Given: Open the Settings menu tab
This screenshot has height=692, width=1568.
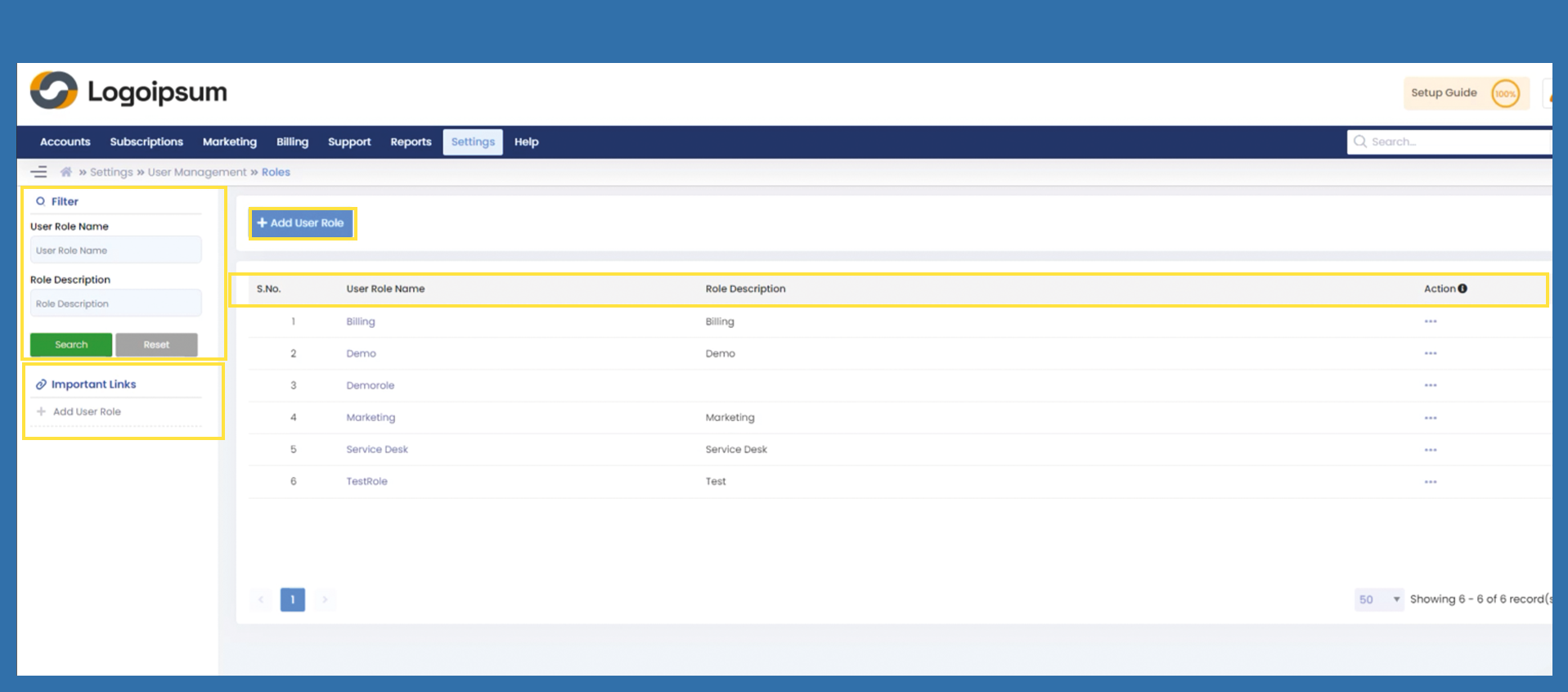Looking at the screenshot, I should (x=473, y=142).
